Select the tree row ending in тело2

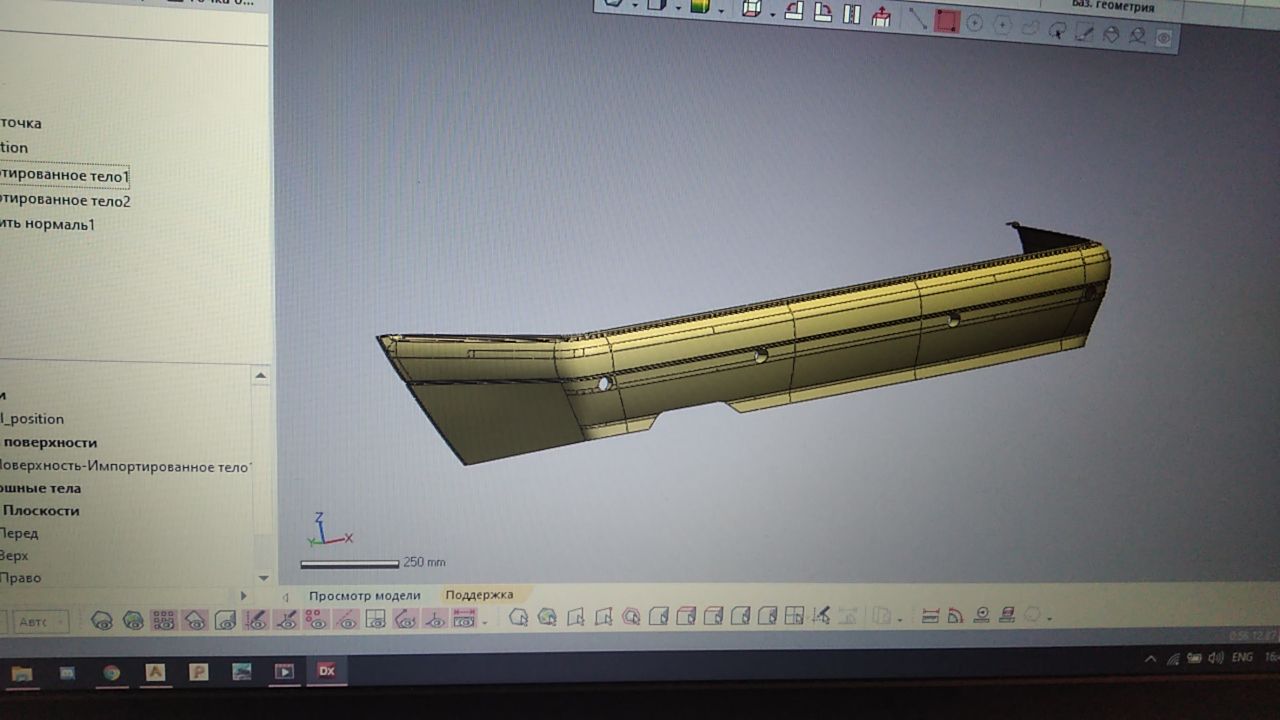pos(65,201)
